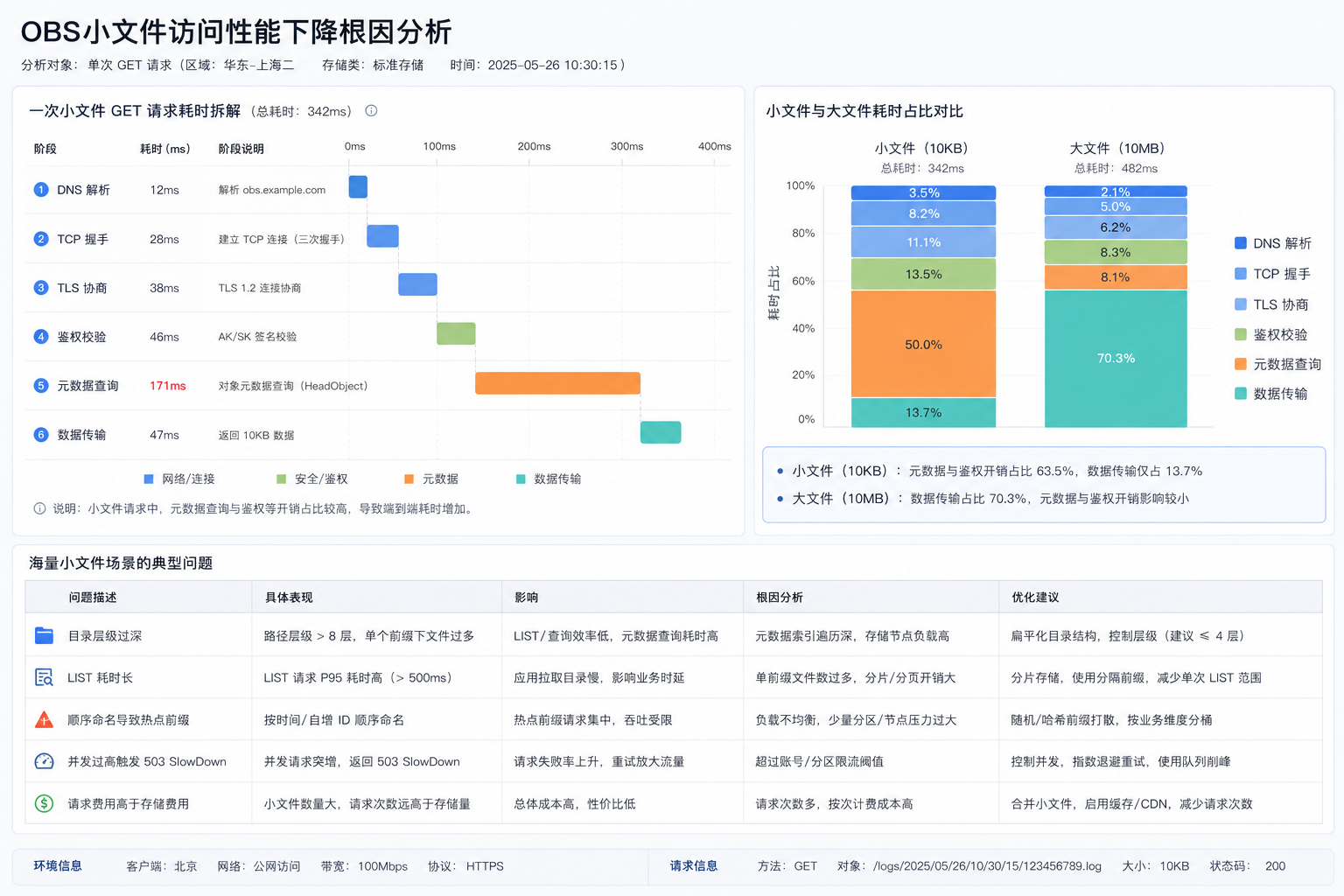Toggle DNS 解析 in chart legend
Screen dimensions: 1344x896
pyautogui.click(x=1272, y=243)
